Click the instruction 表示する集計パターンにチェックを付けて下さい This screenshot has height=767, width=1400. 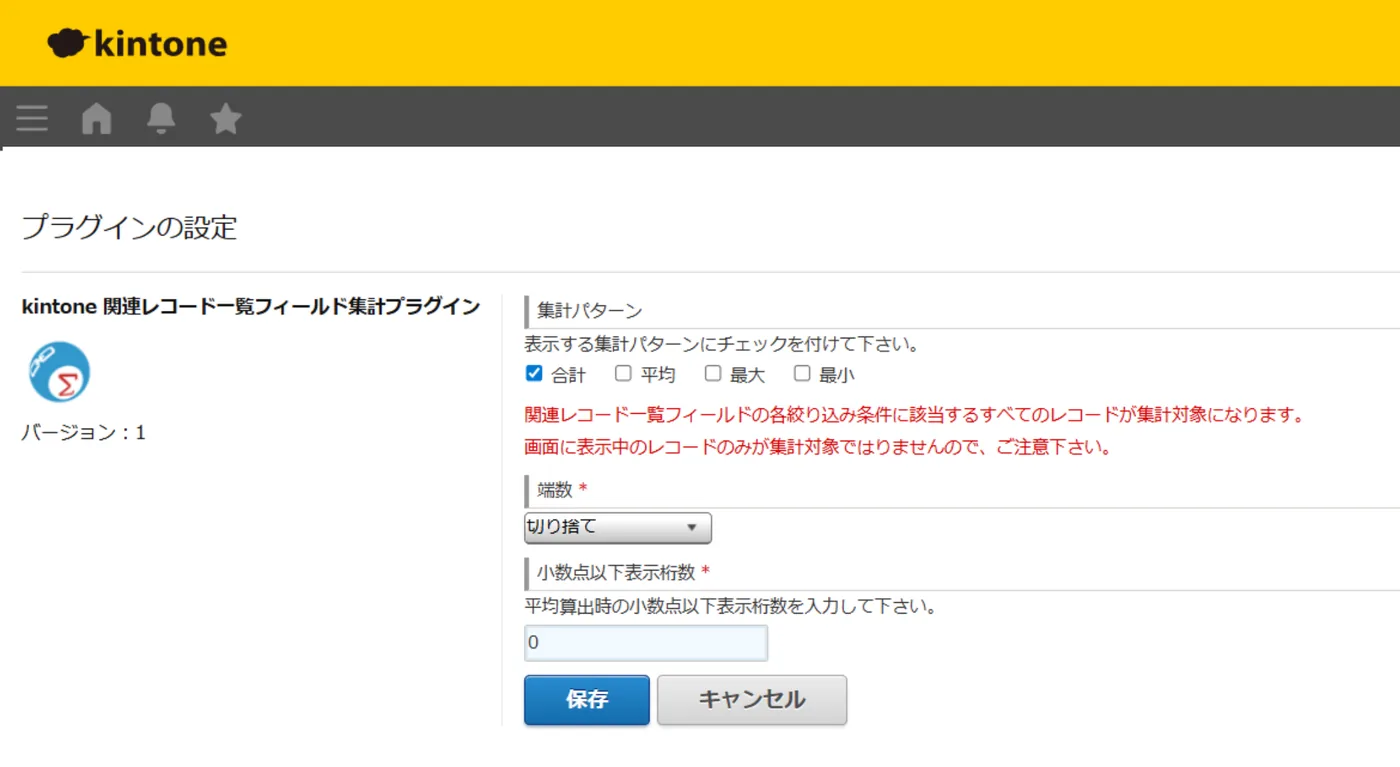(x=722, y=345)
